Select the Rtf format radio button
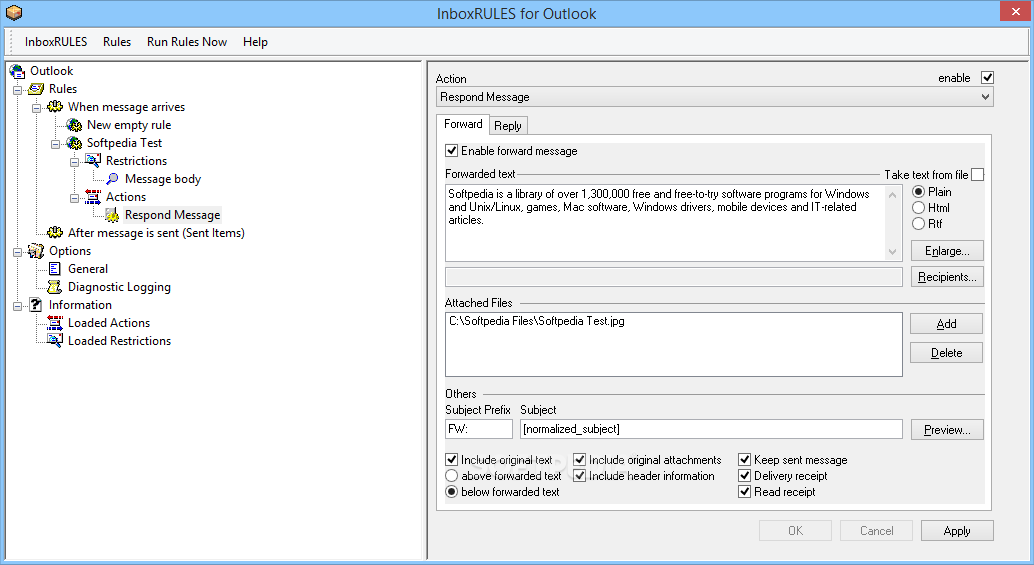1034x565 pixels. (x=919, y=223)
